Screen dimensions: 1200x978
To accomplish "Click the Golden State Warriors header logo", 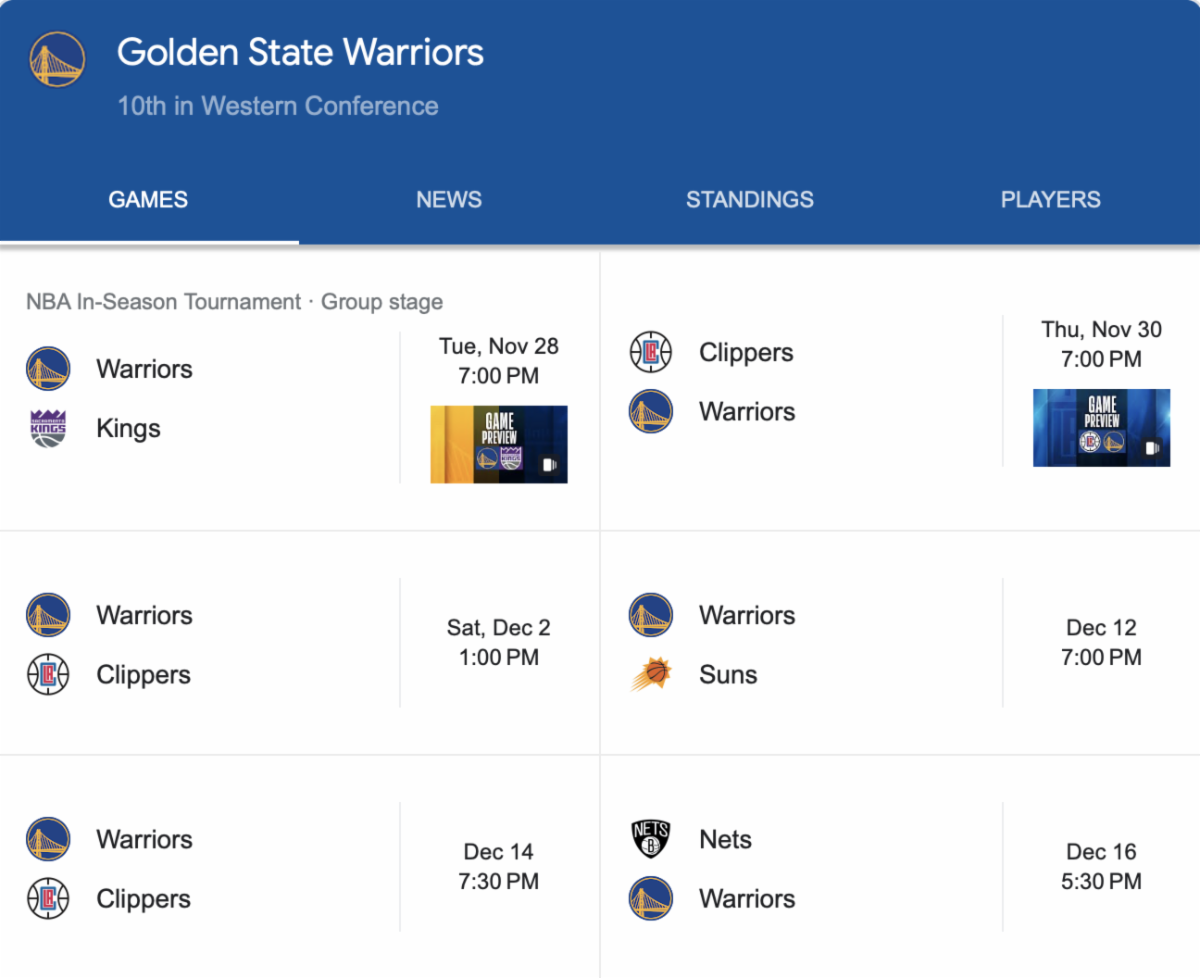I will [x=57, y=59].
